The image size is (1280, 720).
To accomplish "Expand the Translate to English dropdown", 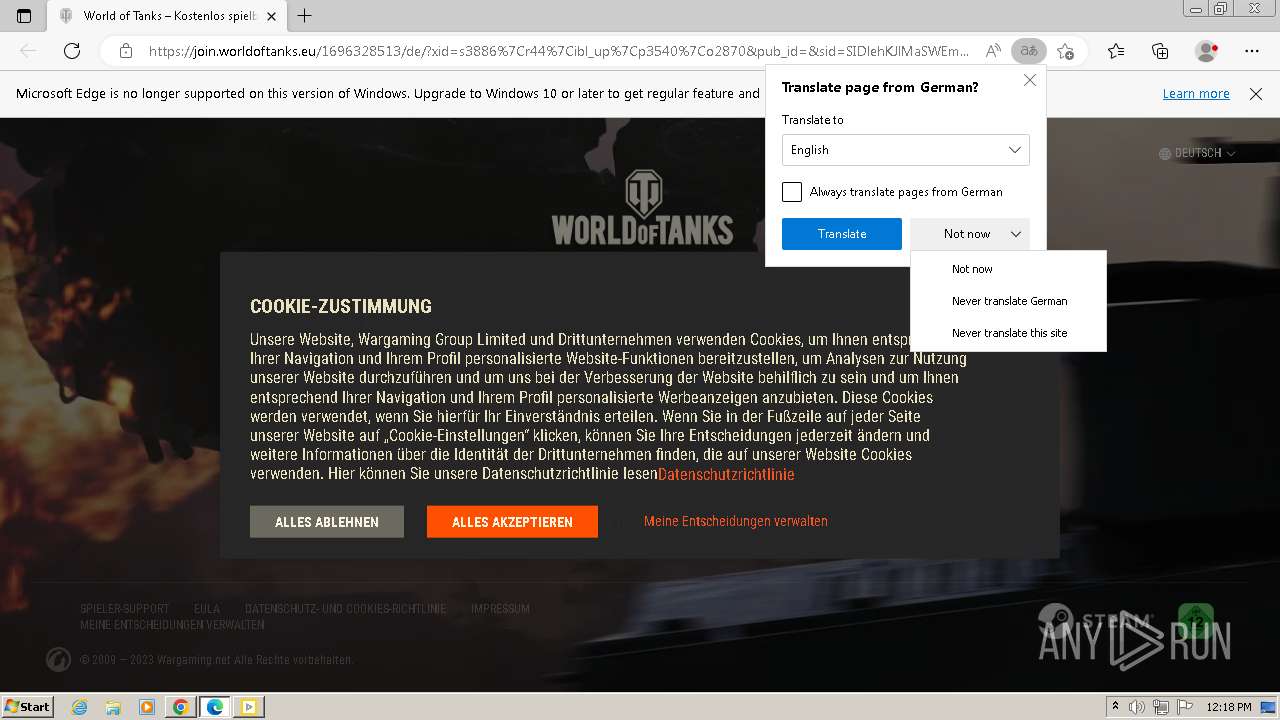I will click(906, 150).
